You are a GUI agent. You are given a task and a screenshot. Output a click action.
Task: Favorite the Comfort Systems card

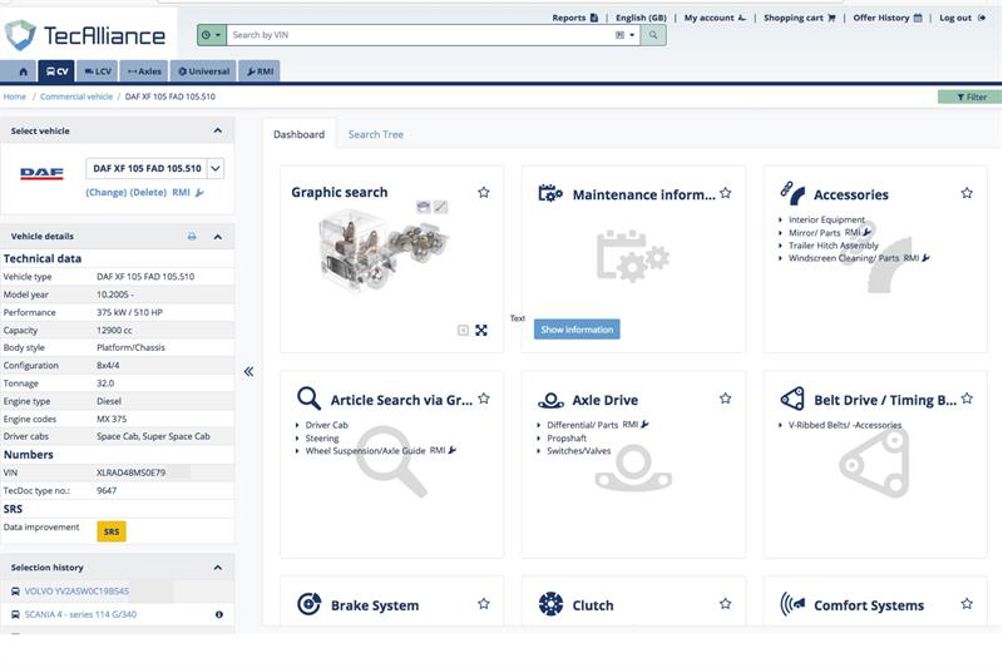pyautogui.click(x=967, y=603)
